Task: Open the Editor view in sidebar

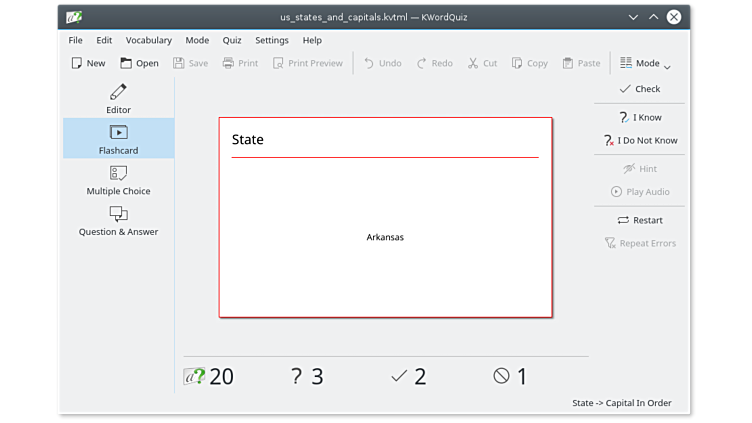Action: click(118, 98)
